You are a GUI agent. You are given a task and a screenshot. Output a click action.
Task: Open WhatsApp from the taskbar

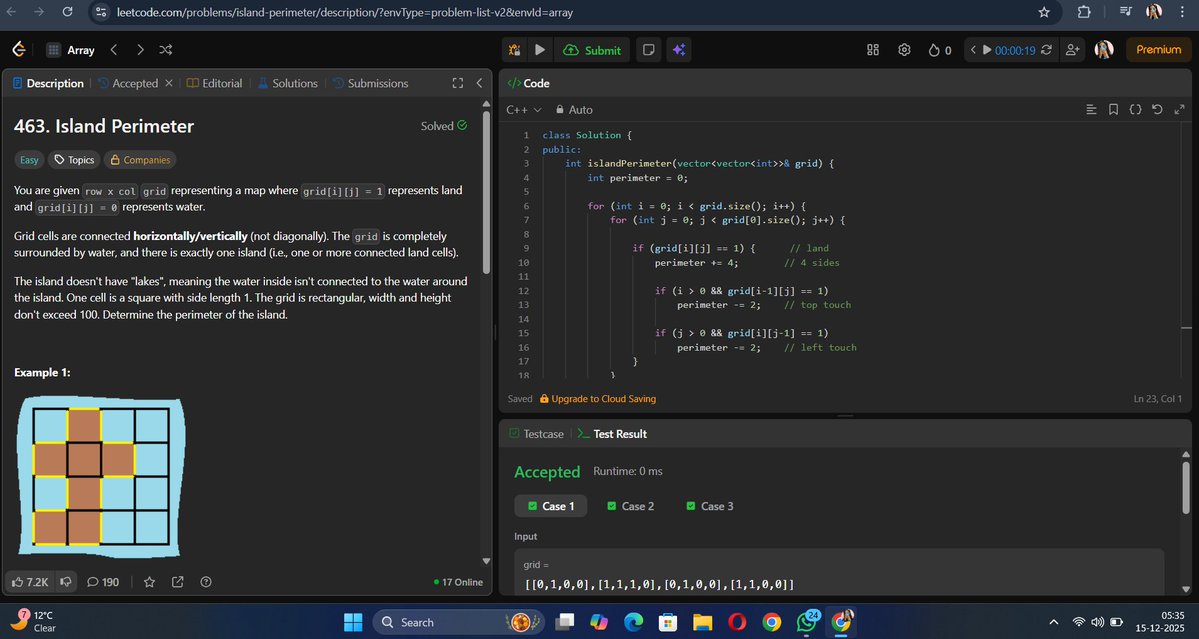pos(807,622)
